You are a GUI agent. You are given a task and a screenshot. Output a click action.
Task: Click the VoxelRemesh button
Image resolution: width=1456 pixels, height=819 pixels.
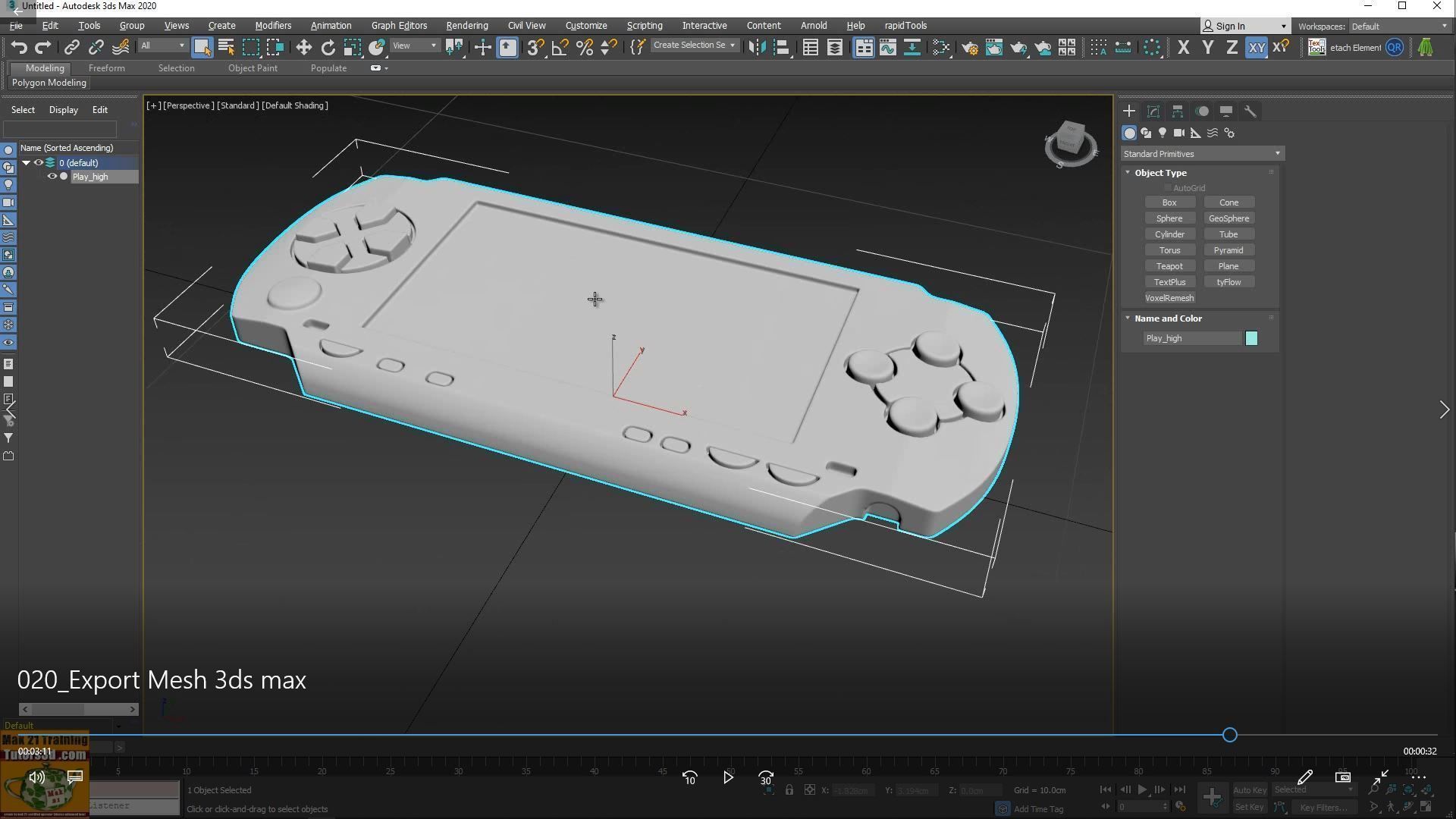pos(1169,299)
